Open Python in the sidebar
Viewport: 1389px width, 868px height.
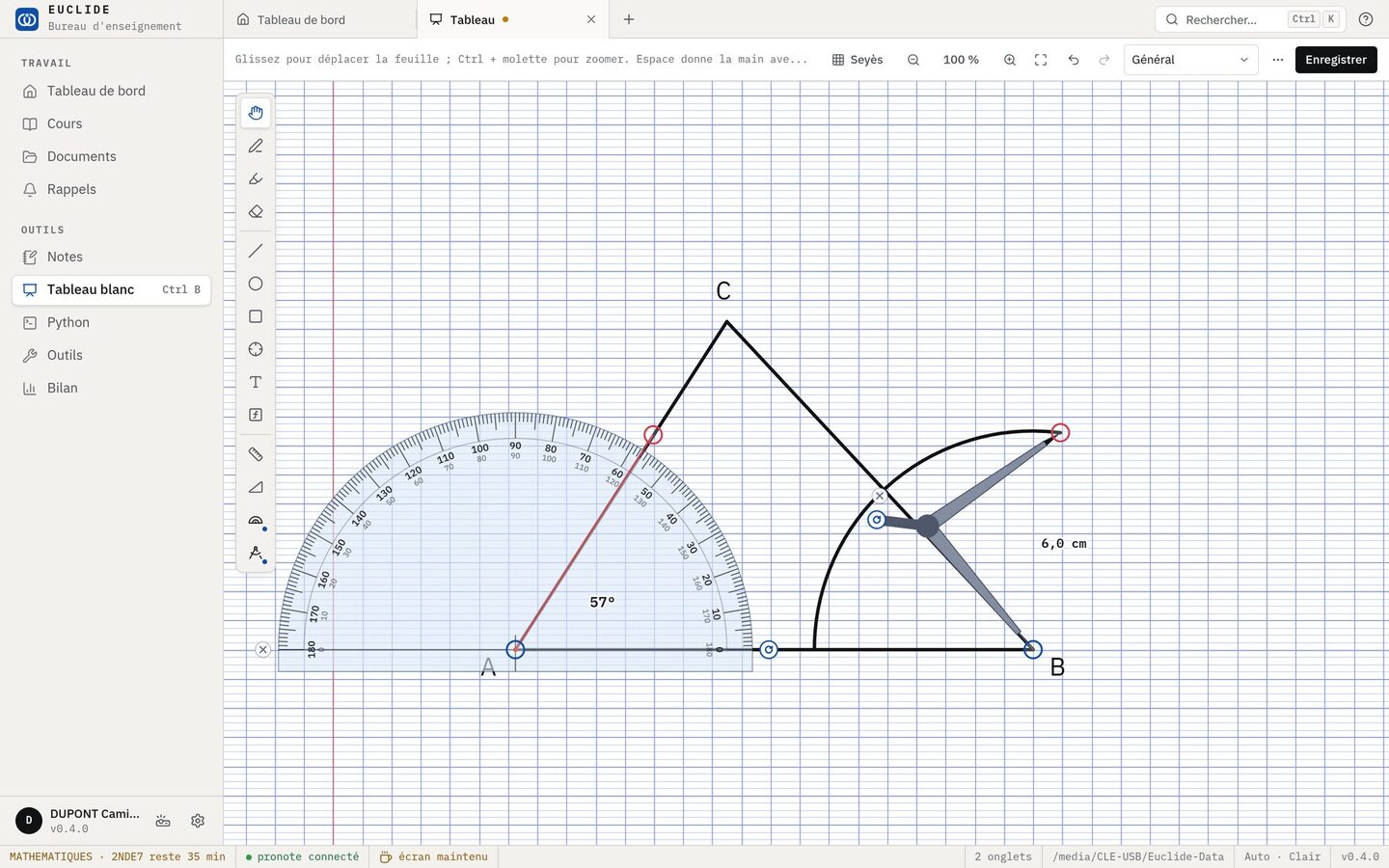point(111,322)
